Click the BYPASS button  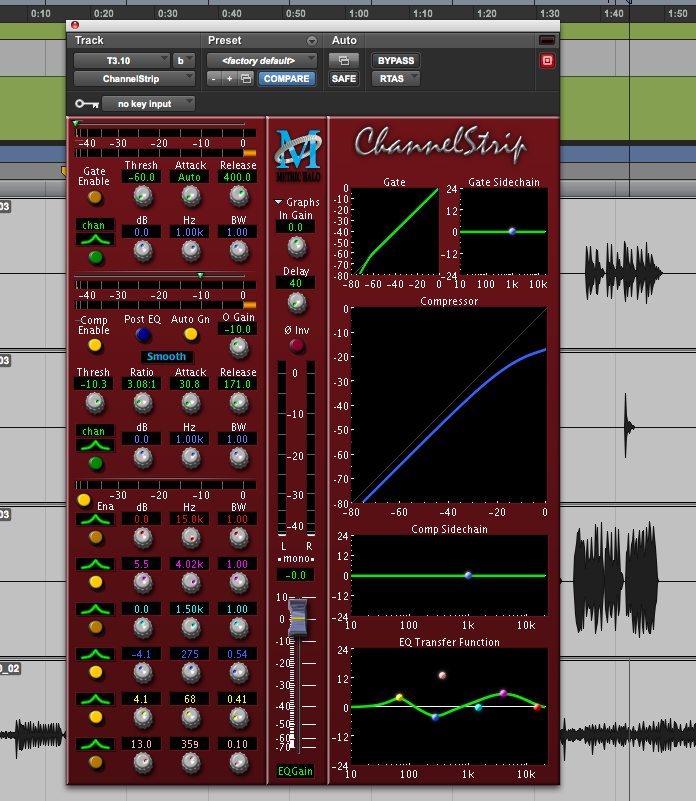coord(396,61)
